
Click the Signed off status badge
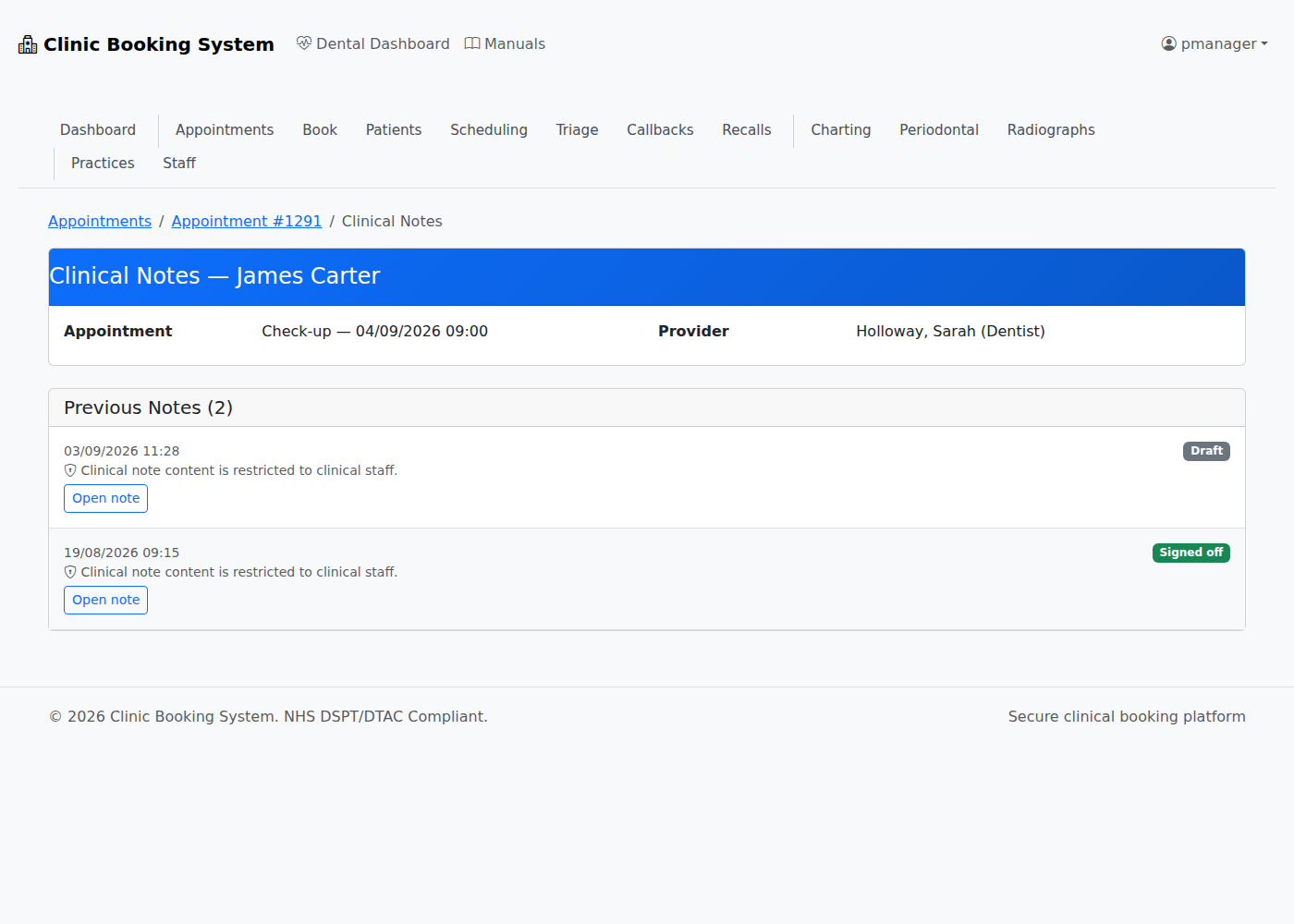coord(1190,553)
